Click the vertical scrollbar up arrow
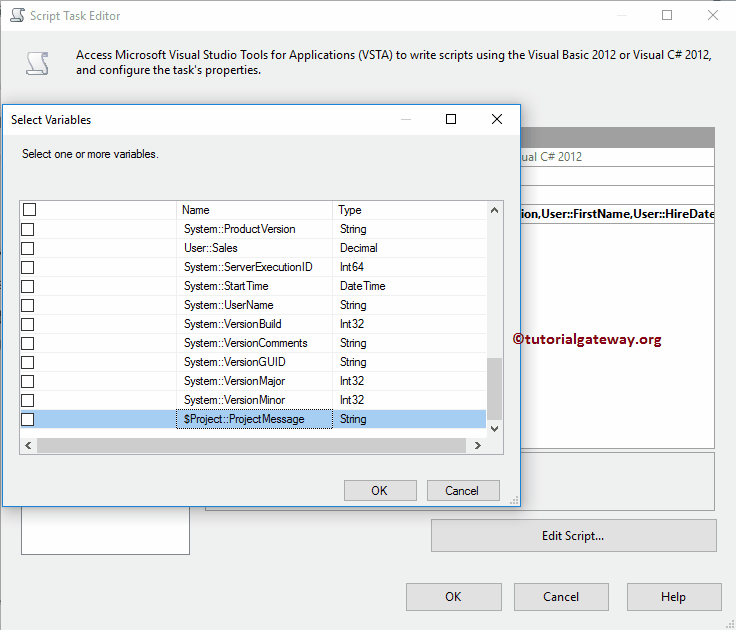The width and height of the screenshot is (736, 630). pos(494,210)
